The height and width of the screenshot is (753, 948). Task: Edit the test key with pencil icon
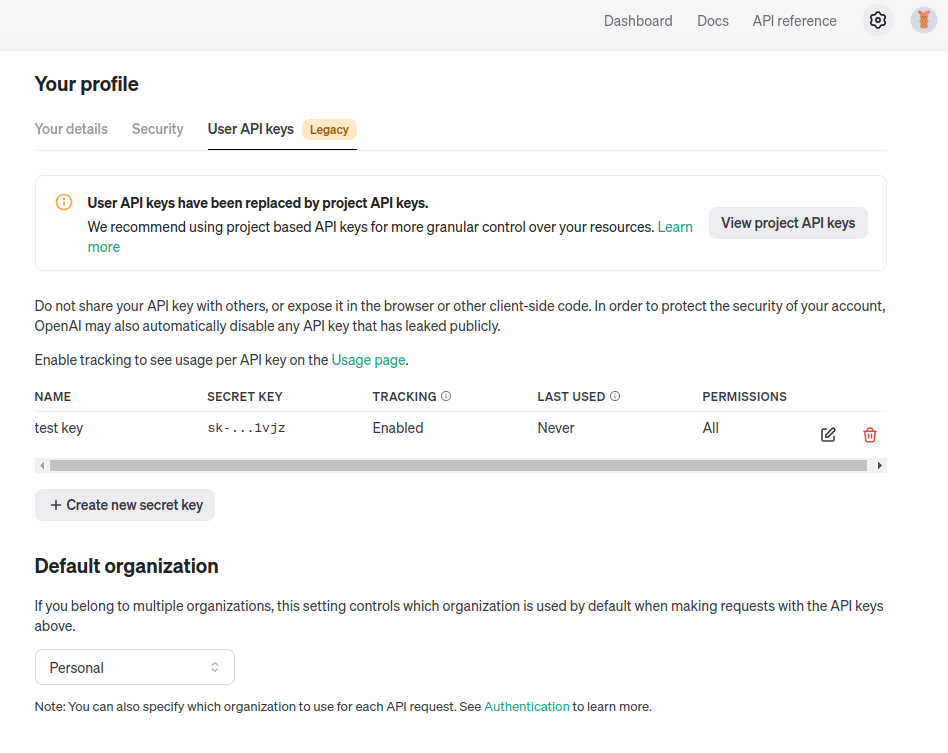coord(828,435)
